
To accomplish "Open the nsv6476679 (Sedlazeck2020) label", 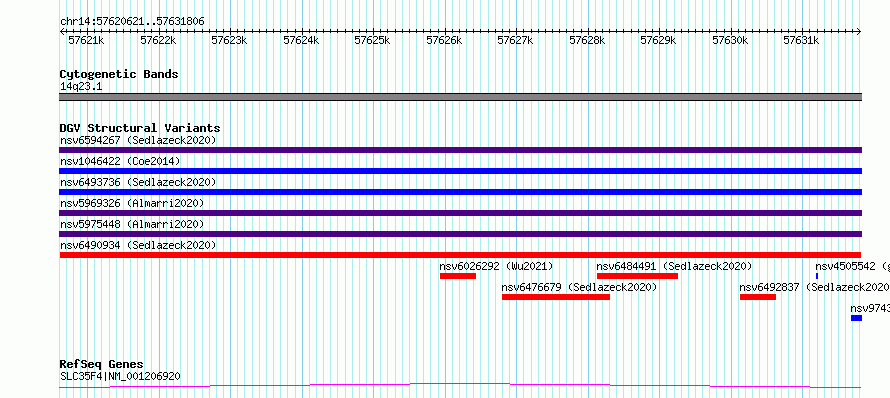I will (x=580, y=287).
